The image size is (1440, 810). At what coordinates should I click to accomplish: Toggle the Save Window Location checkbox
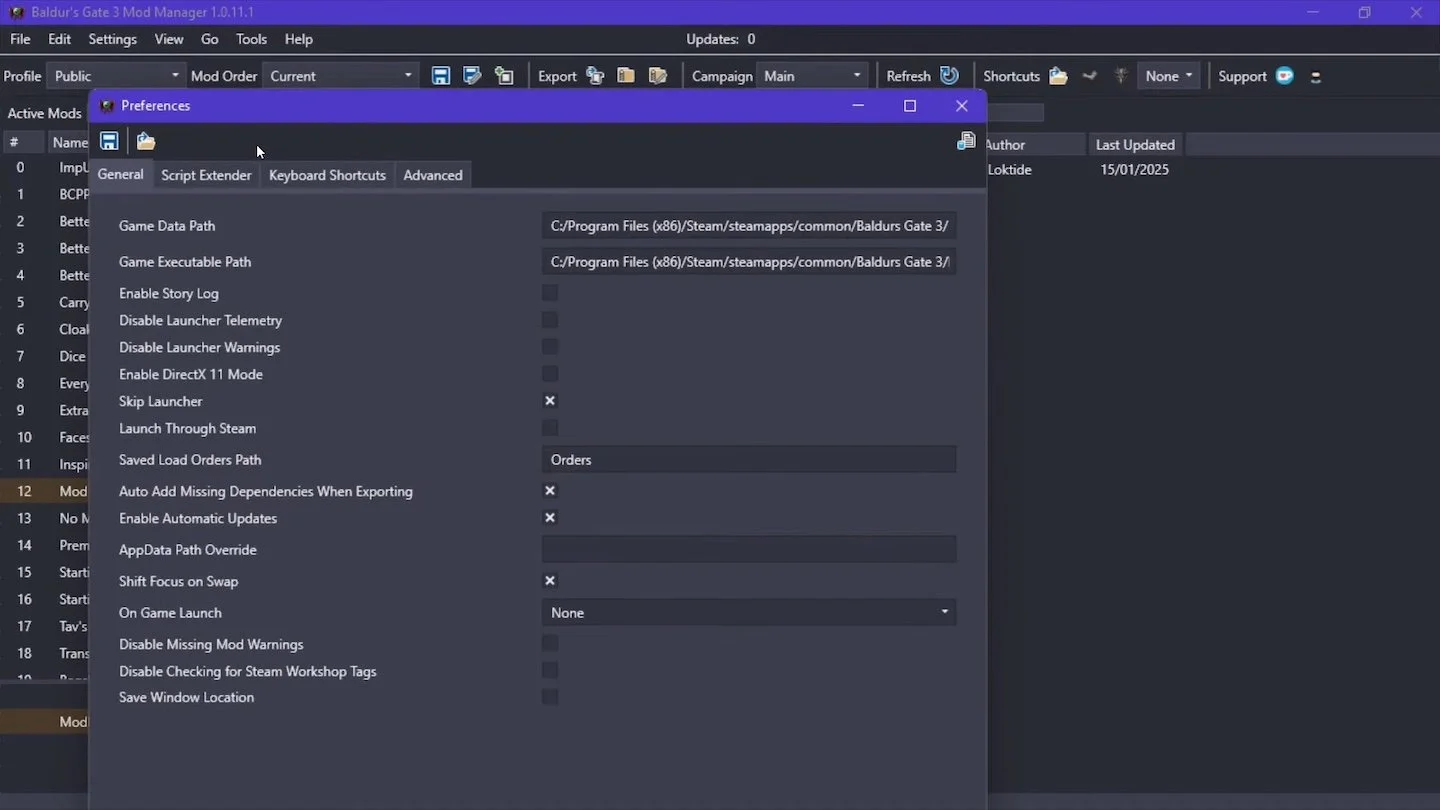pyautogui.click(x=550, y=697)
